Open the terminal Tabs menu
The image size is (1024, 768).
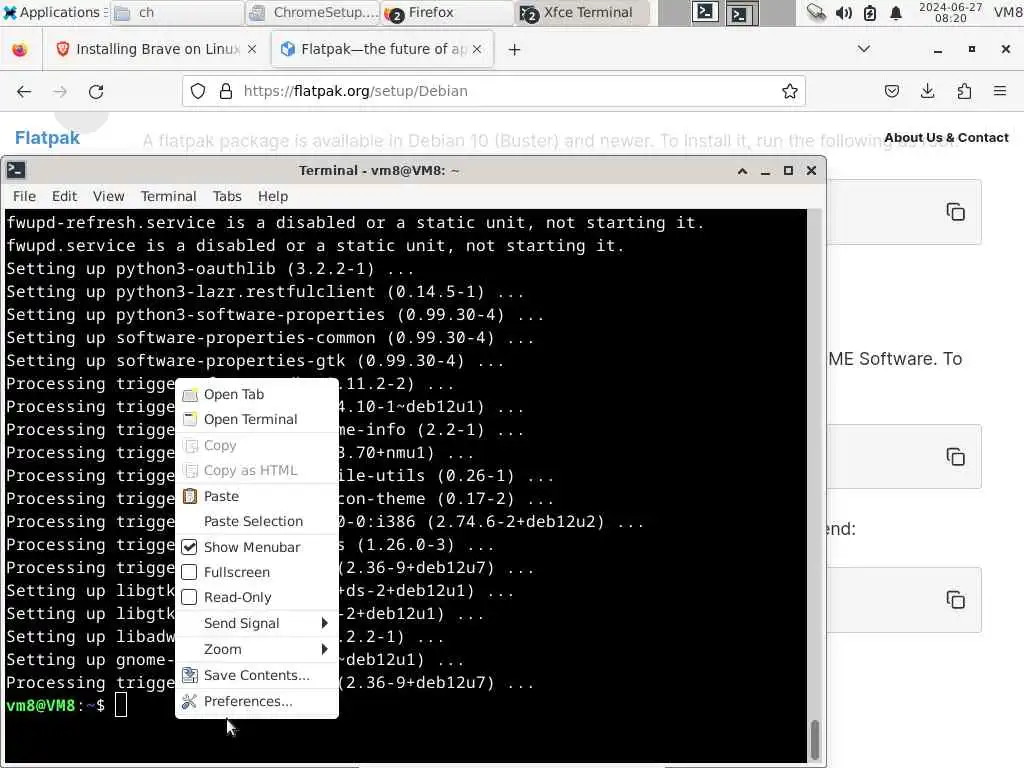227,196
